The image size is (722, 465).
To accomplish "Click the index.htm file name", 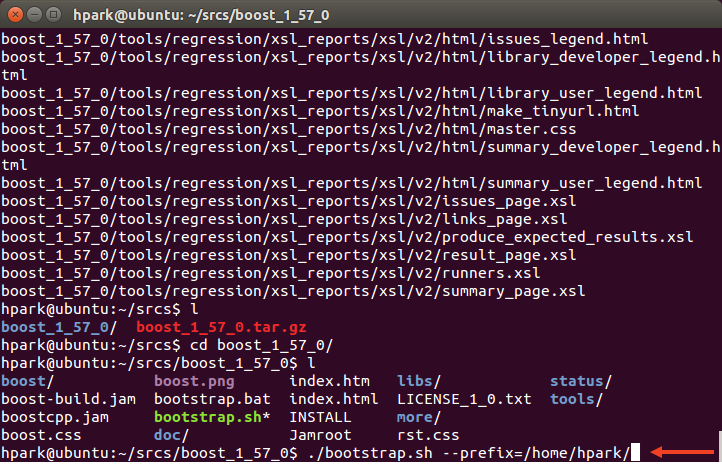I will (x=329, y=381).
